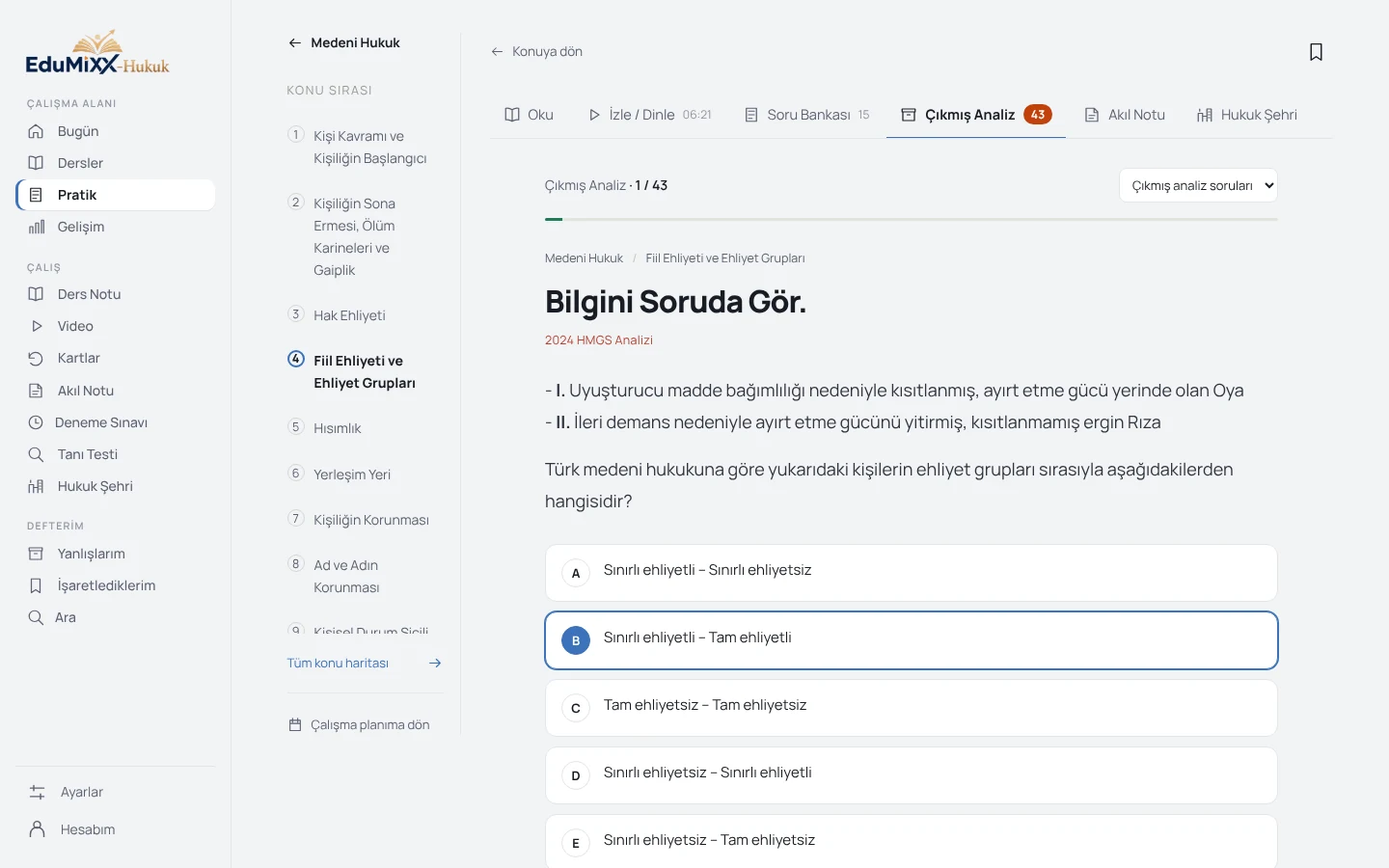Click the Tanı Testi magnifier icon
The height and width of the screenshot is (868, 1389).
coord(36,454)
